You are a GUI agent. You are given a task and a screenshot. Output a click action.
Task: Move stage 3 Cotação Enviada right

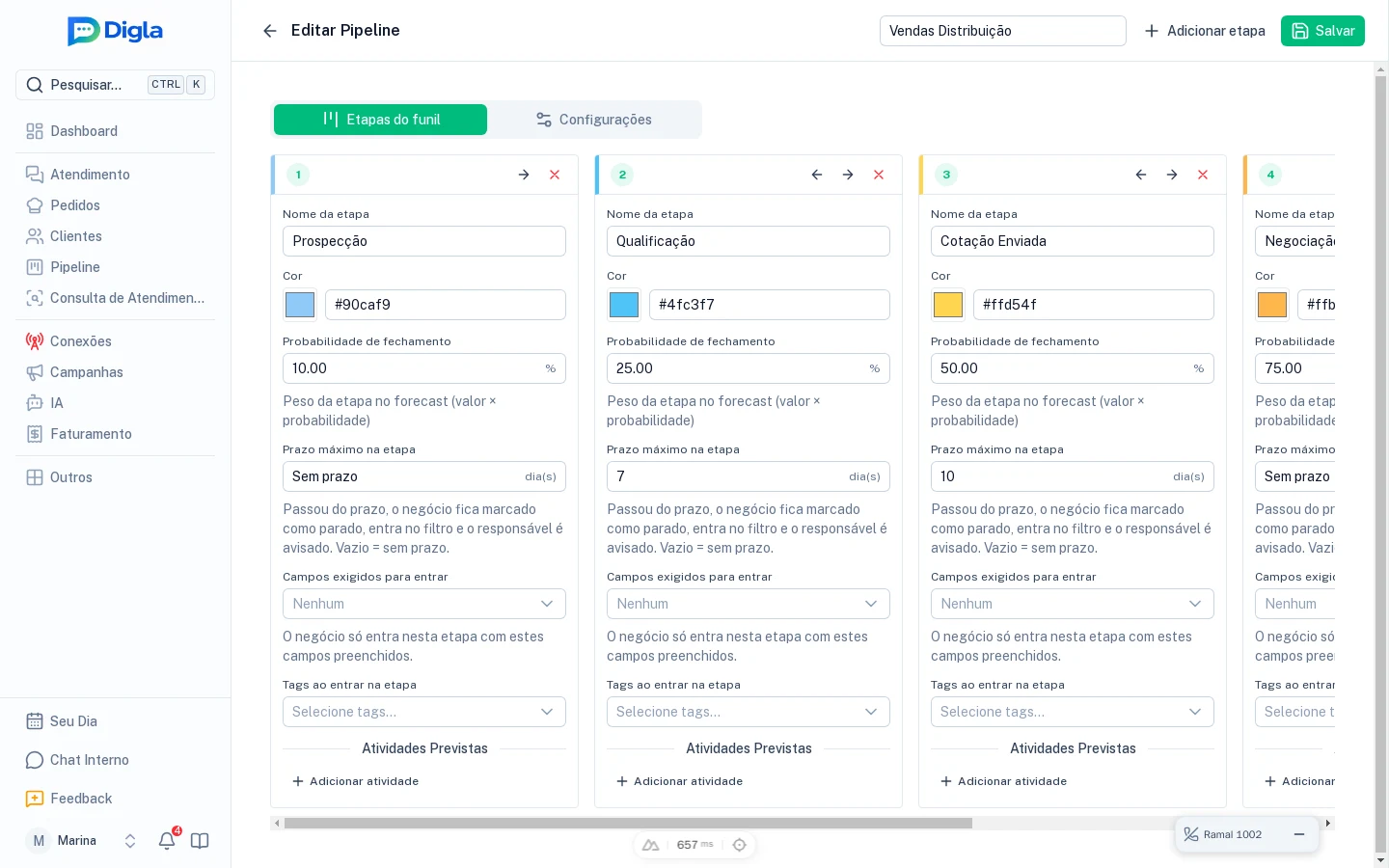point(1172,175)
